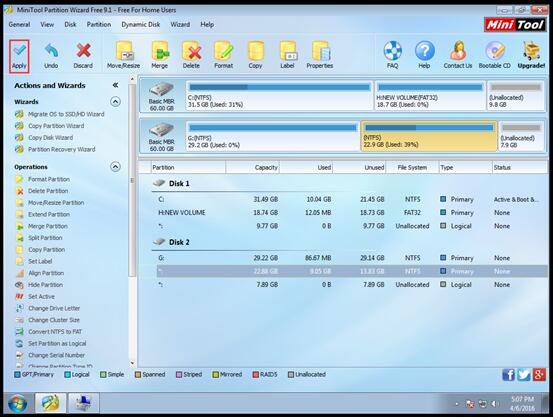Open the Help menu
This screenshot has height=419, width=553.
207,25
